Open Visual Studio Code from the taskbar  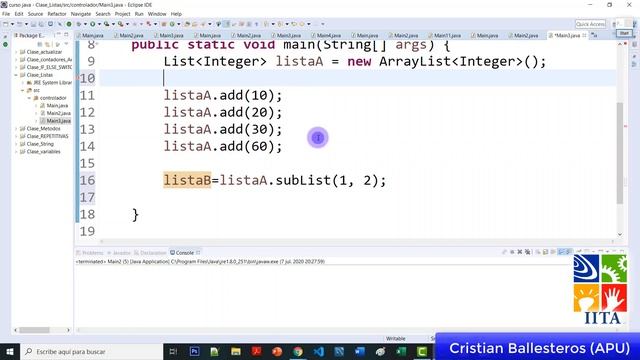point(319,351)
